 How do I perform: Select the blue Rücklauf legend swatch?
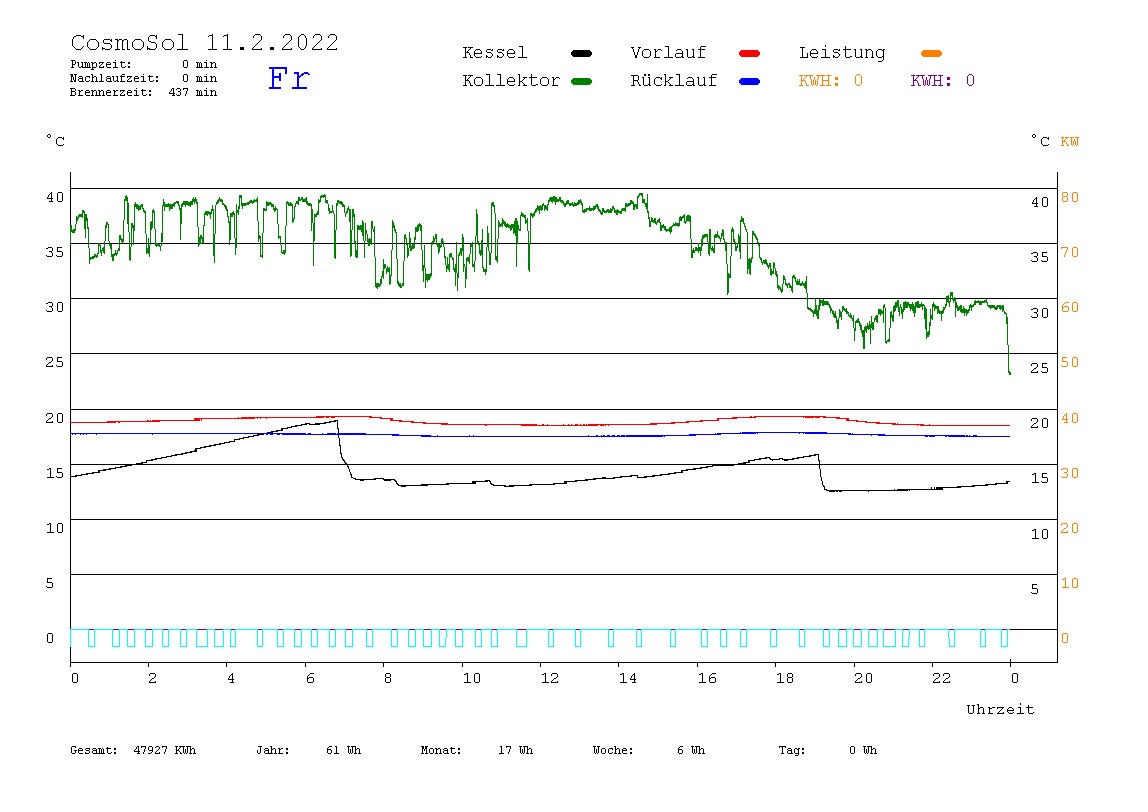pos(749,81)
